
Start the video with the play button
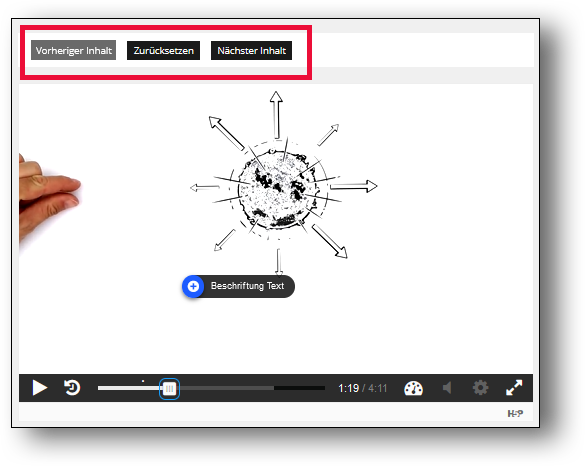tap(39, 388)
